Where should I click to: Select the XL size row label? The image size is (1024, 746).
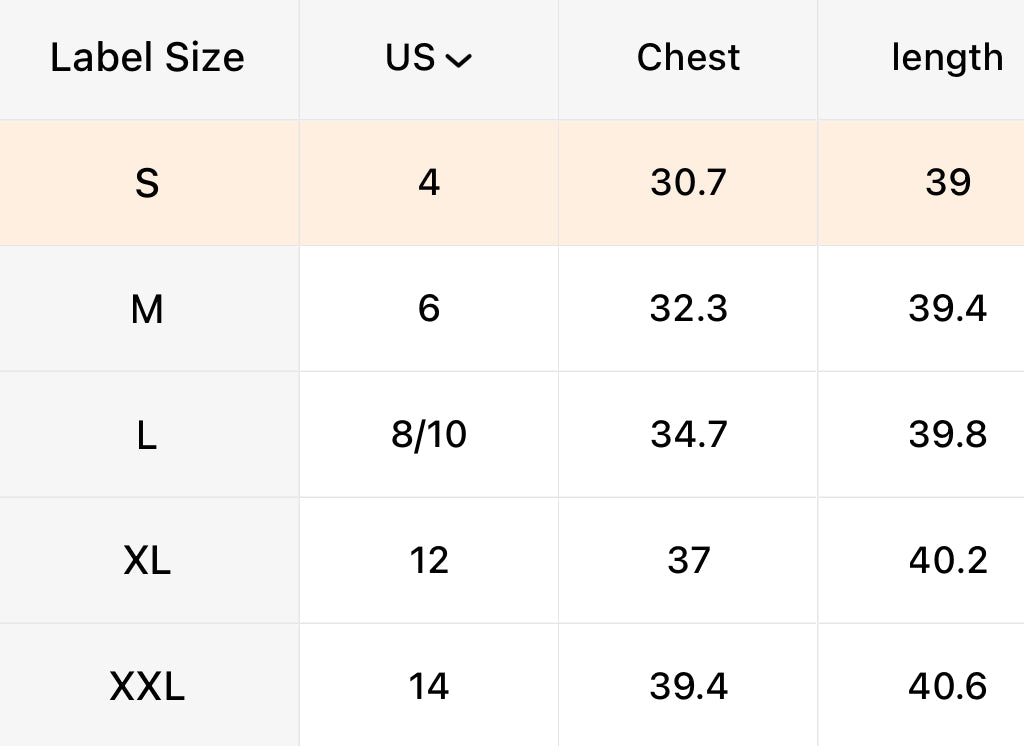click(x=147, y=561)
